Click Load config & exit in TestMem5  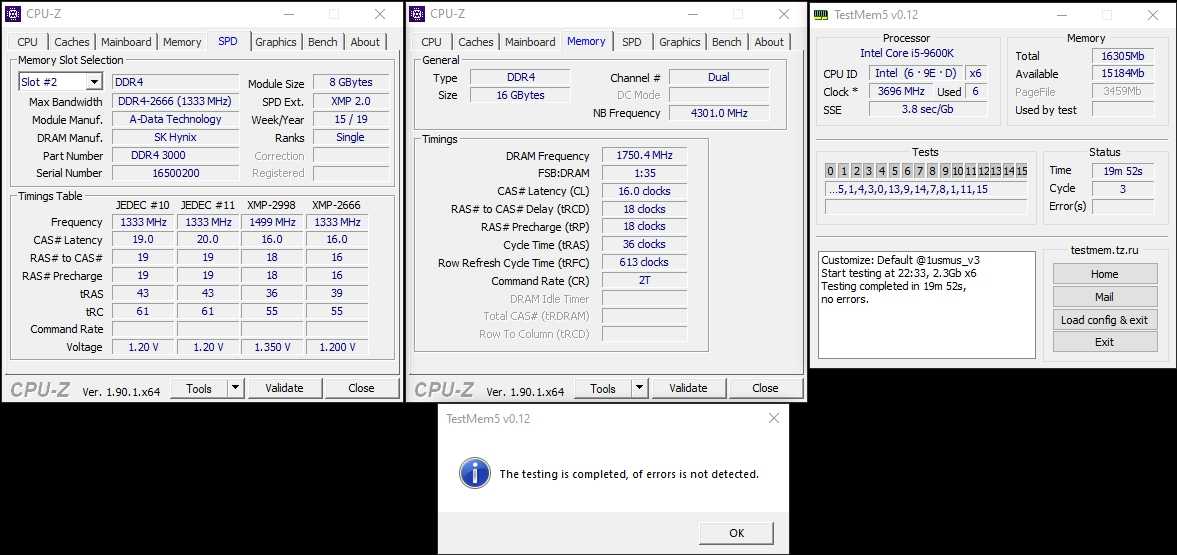1104,320
